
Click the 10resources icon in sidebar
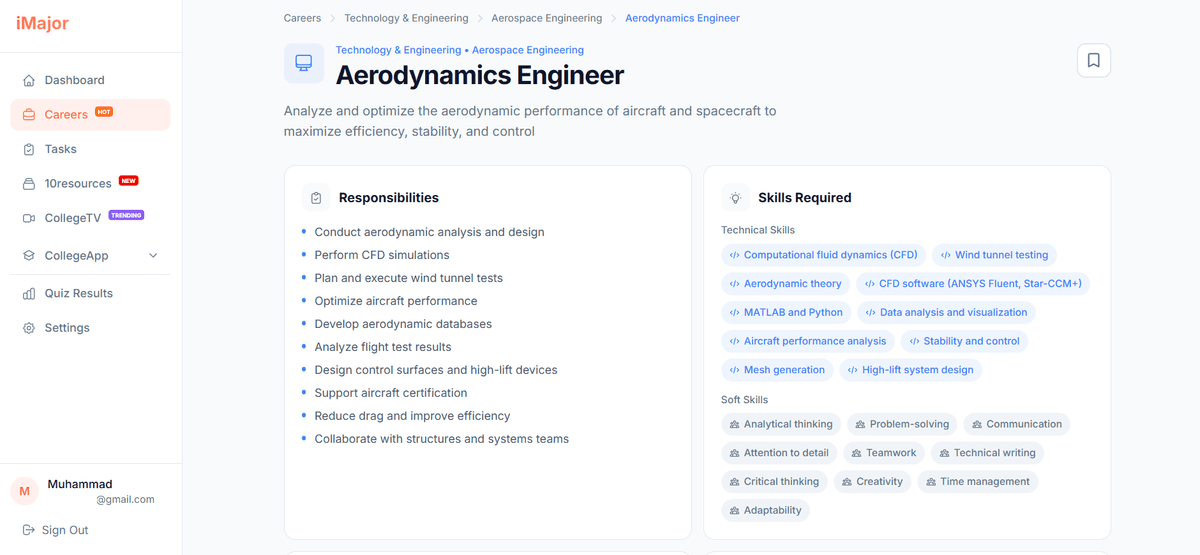(x=29, y=184)
